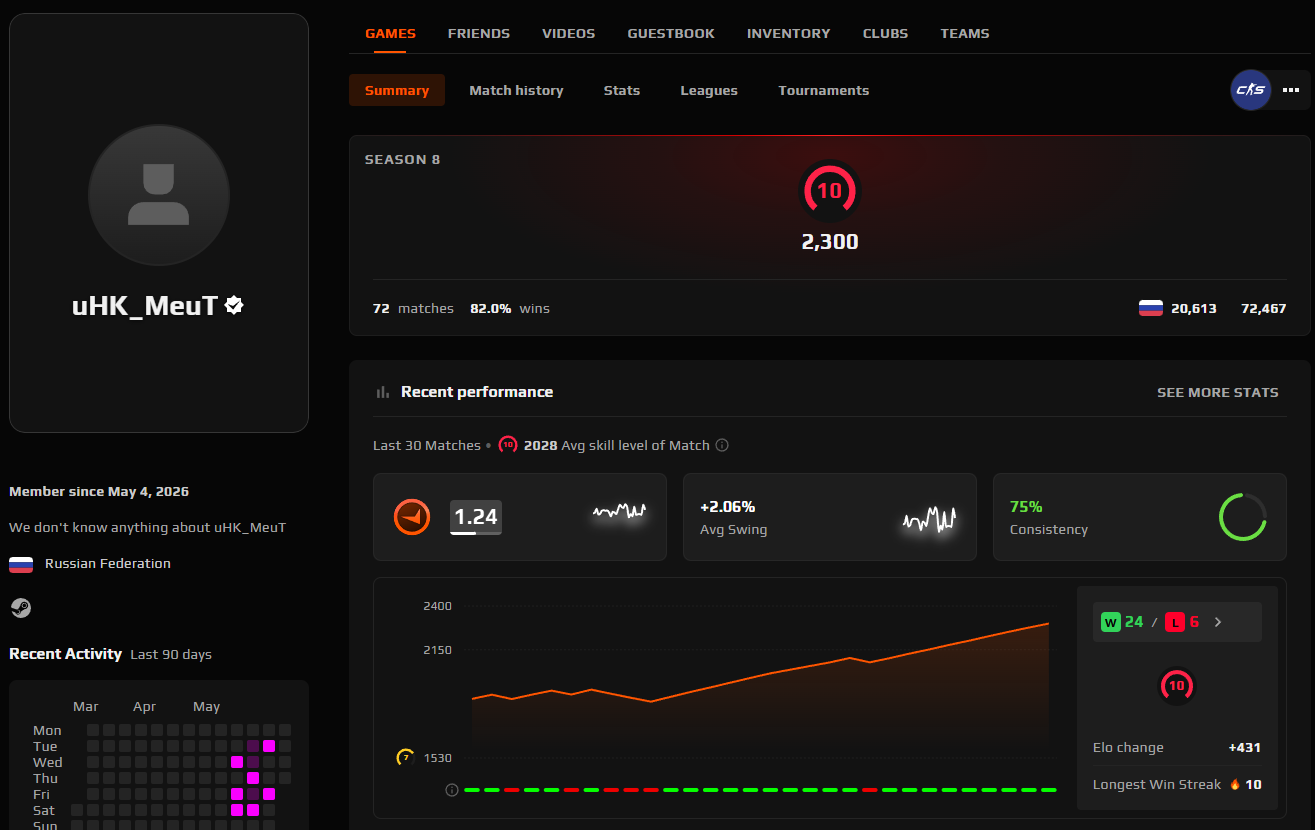
Task: Click the +2.06% Avg Swing card
Action: (830, 517)
